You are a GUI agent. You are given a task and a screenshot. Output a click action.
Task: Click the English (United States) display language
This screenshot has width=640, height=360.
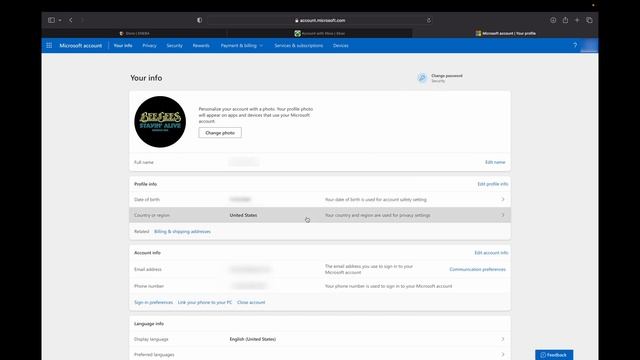(253, 339)
